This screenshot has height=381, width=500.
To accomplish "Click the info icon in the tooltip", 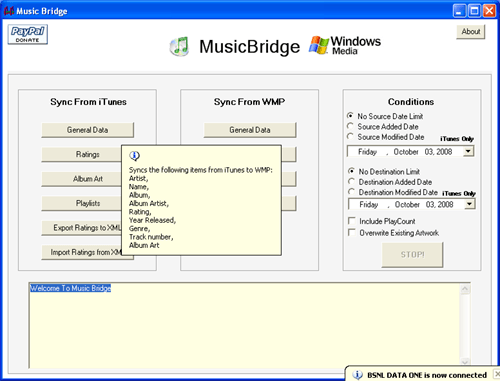I will click(x=134, y=156).
